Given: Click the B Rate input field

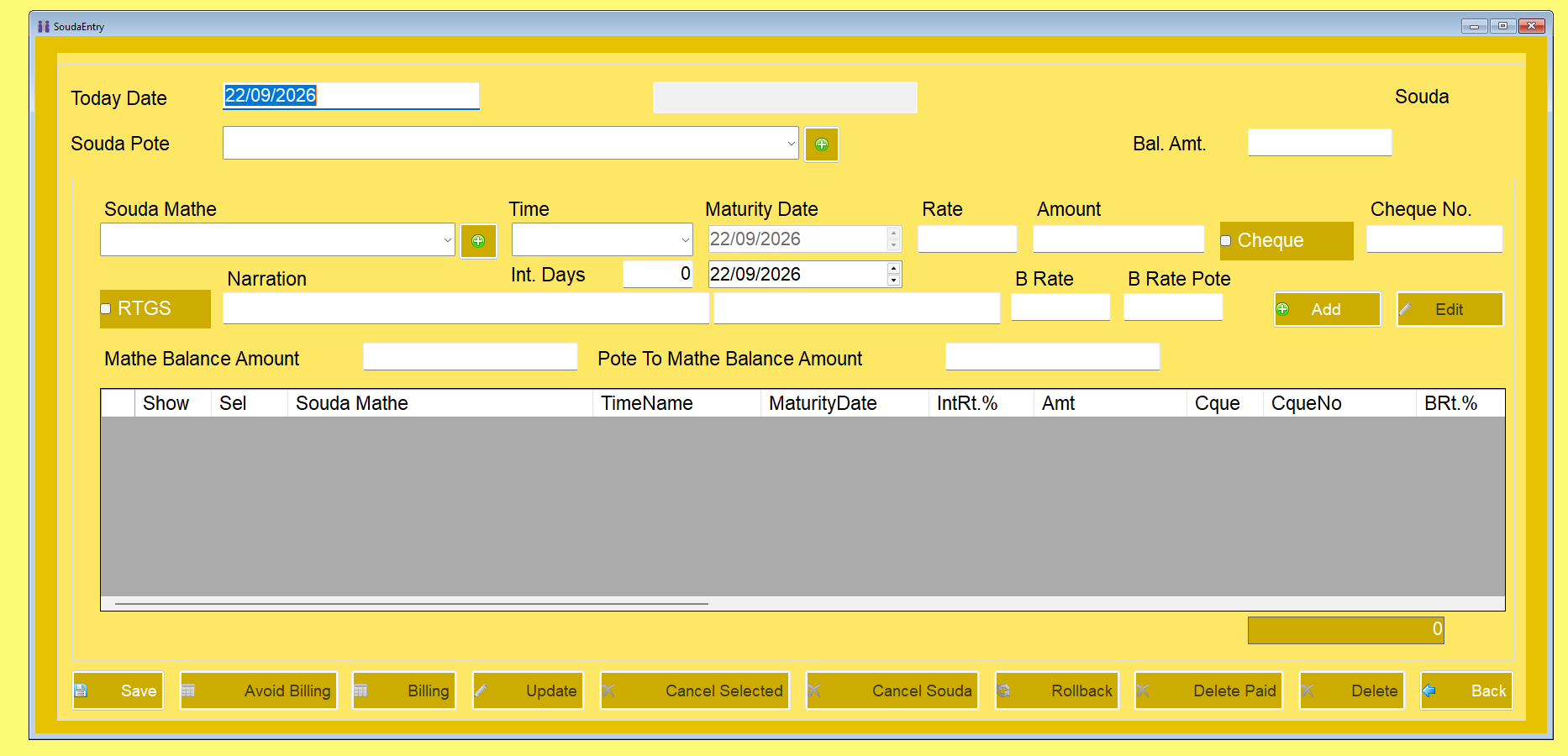Looking at the screenshot, I should [1060, 307].
